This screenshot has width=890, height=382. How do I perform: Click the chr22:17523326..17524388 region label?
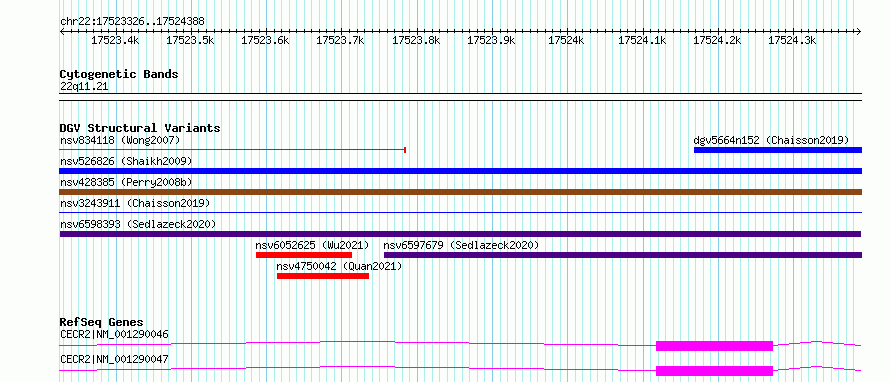click(x=132, y=22)
